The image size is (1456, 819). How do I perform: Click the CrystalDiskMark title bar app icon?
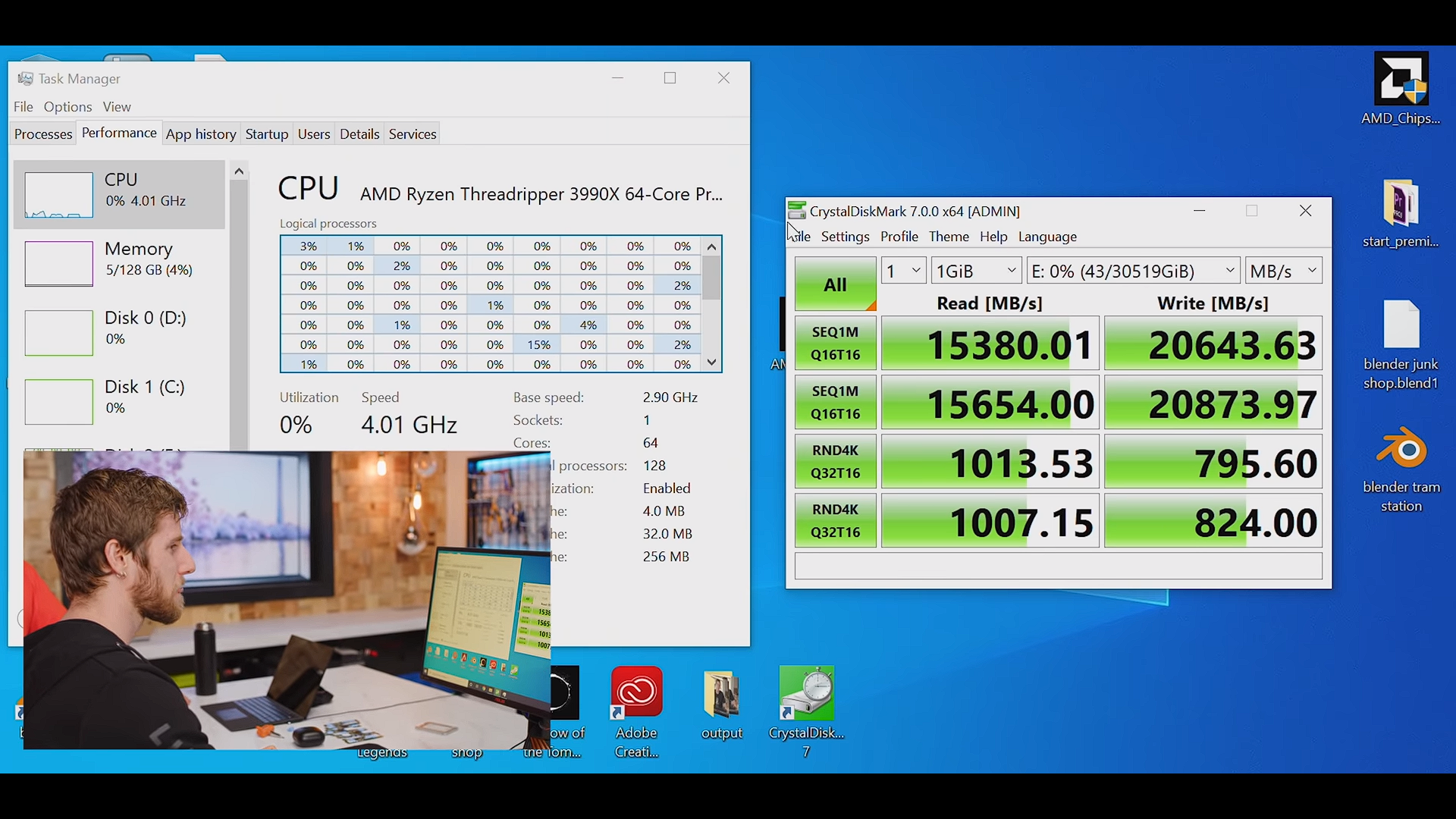[796, 211]
